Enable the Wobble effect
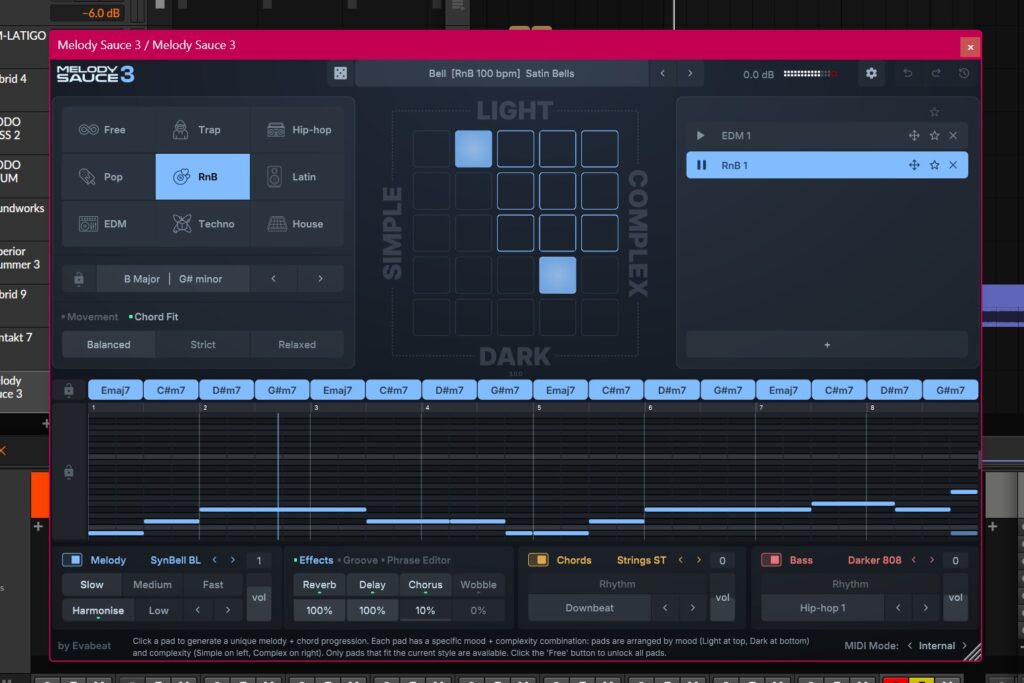 point(478,585)
